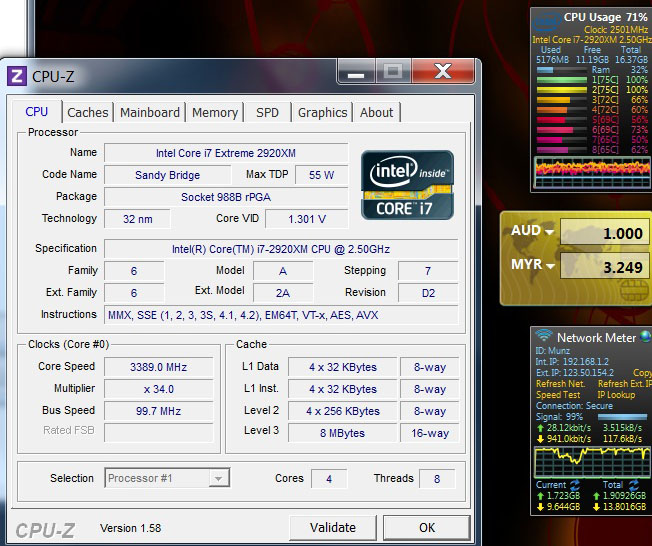The width and height of the screenshot is (652, 546).
Task: Click the Ram usage bar in CPU gadget
Action: (562, 70)
